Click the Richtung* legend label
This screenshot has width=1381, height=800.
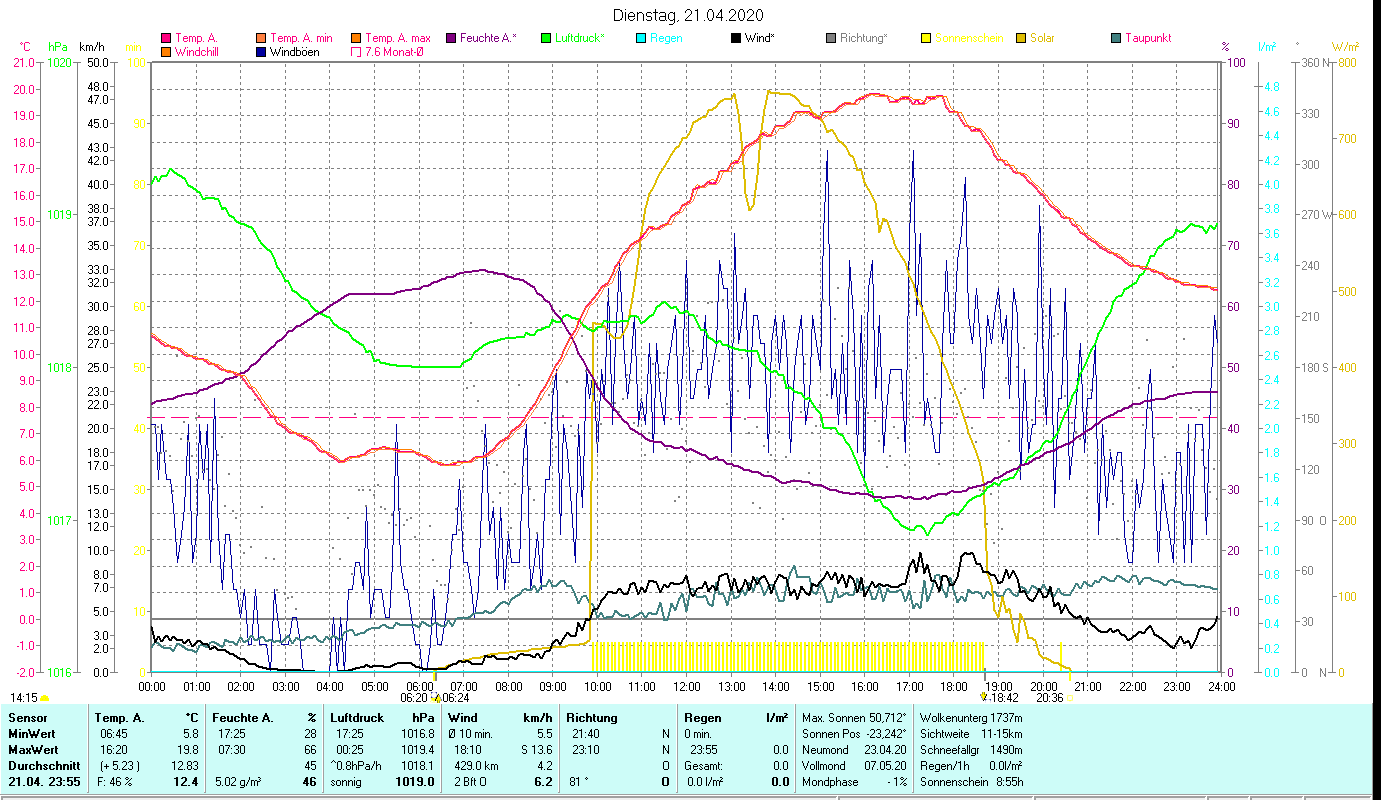863,39
